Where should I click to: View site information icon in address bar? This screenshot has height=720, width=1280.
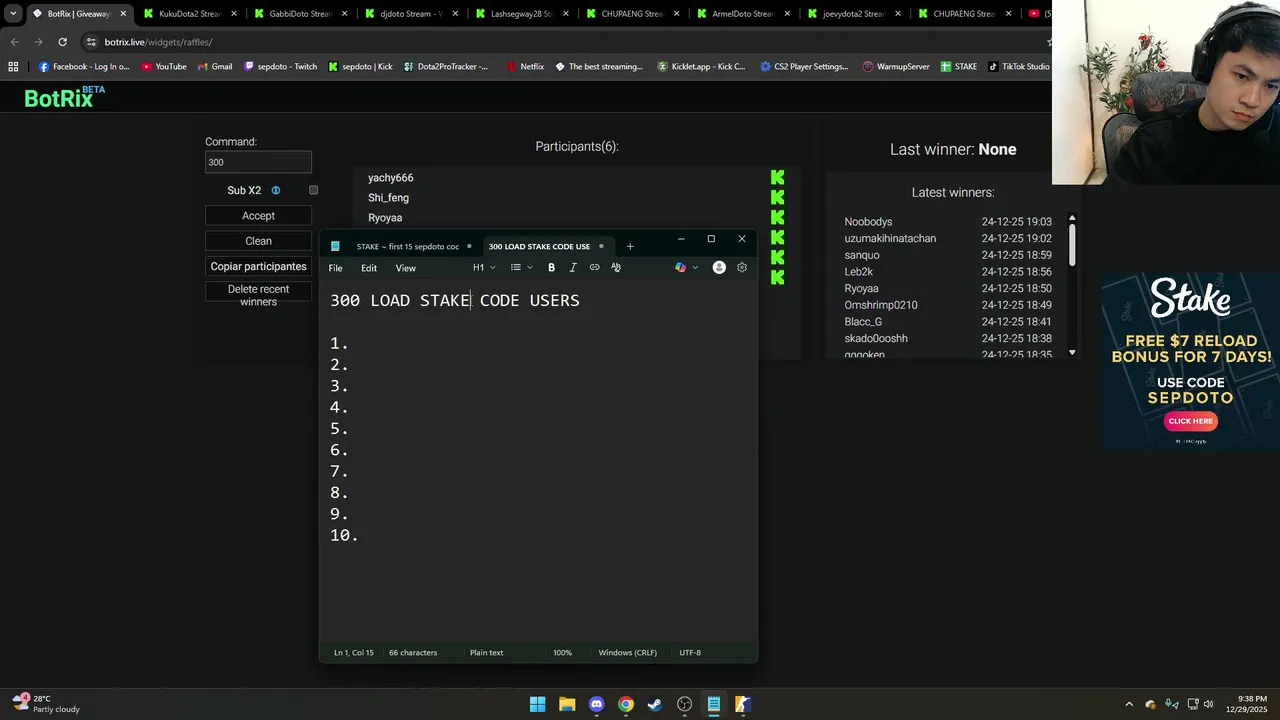point(91,42)
